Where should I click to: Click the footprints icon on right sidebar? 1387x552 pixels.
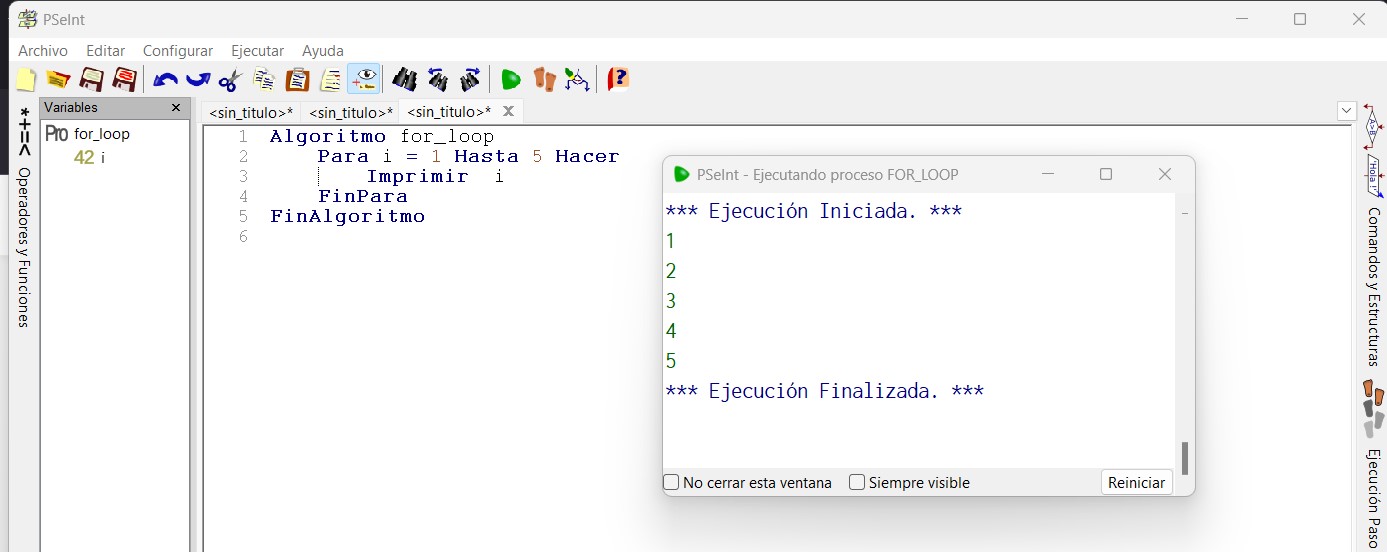pos(1373,409)
